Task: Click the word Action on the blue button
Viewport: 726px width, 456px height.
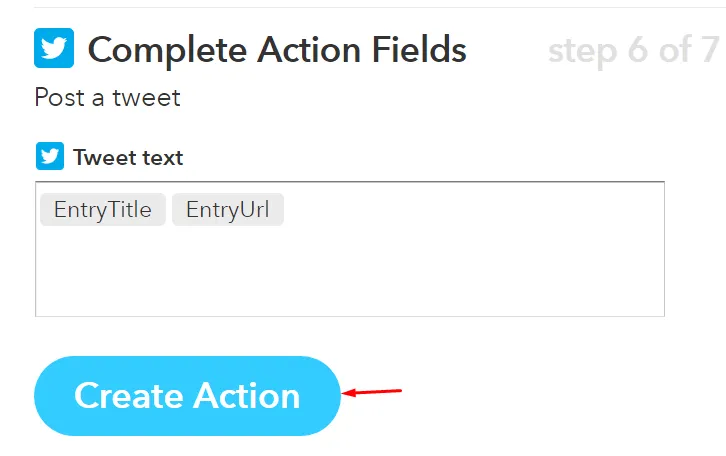Action: [247, 396]
